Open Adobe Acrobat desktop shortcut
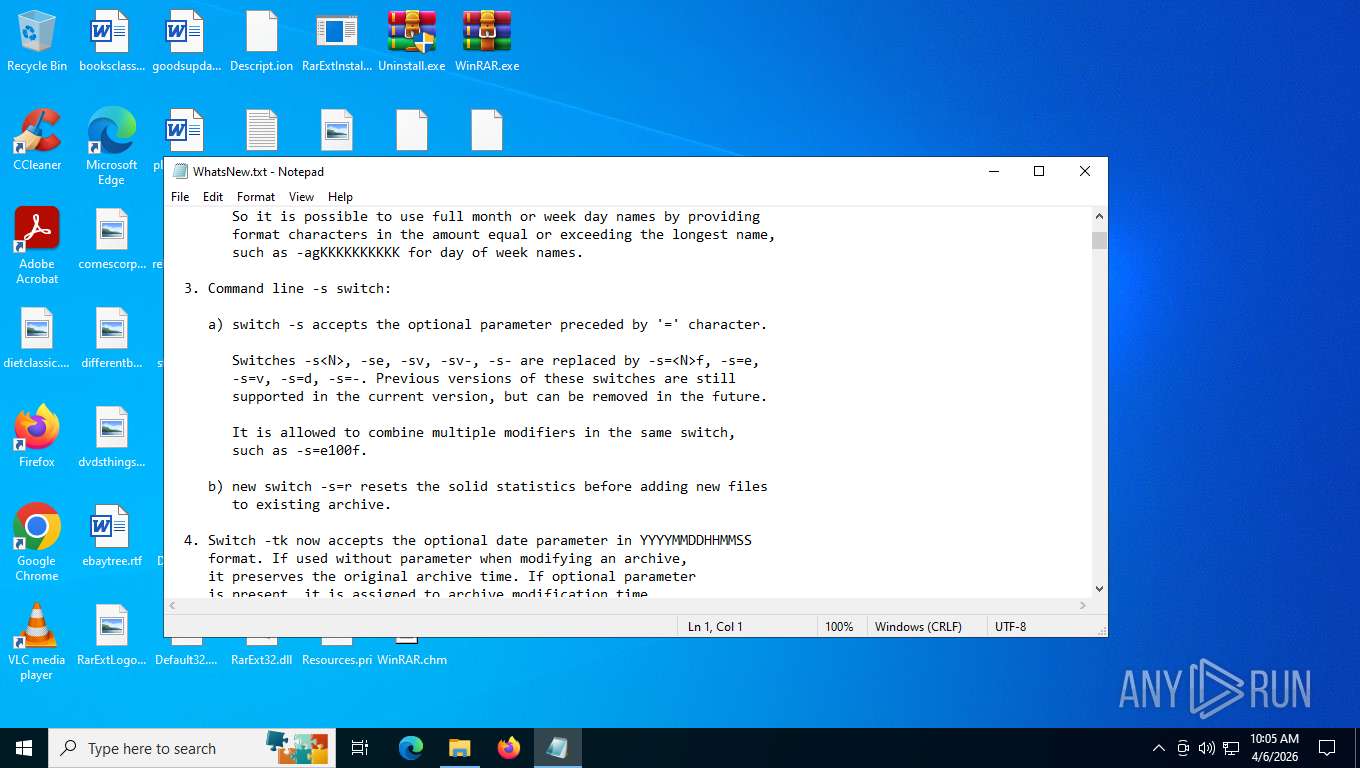1360x768 pixels. coord(37,246)
